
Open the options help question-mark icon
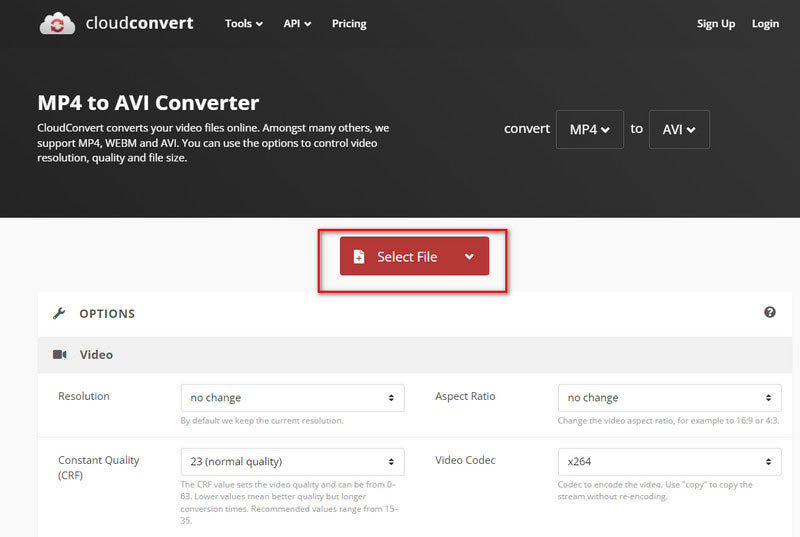pos(769,312)
